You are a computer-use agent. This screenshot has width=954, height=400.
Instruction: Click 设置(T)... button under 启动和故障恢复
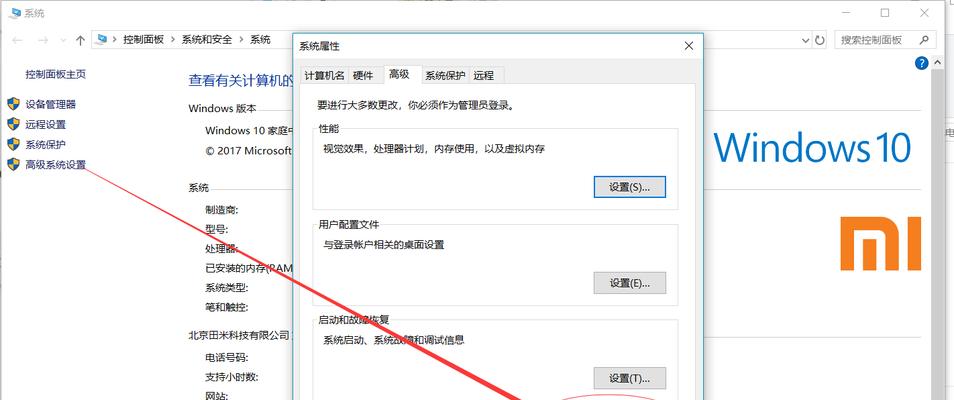630,378
